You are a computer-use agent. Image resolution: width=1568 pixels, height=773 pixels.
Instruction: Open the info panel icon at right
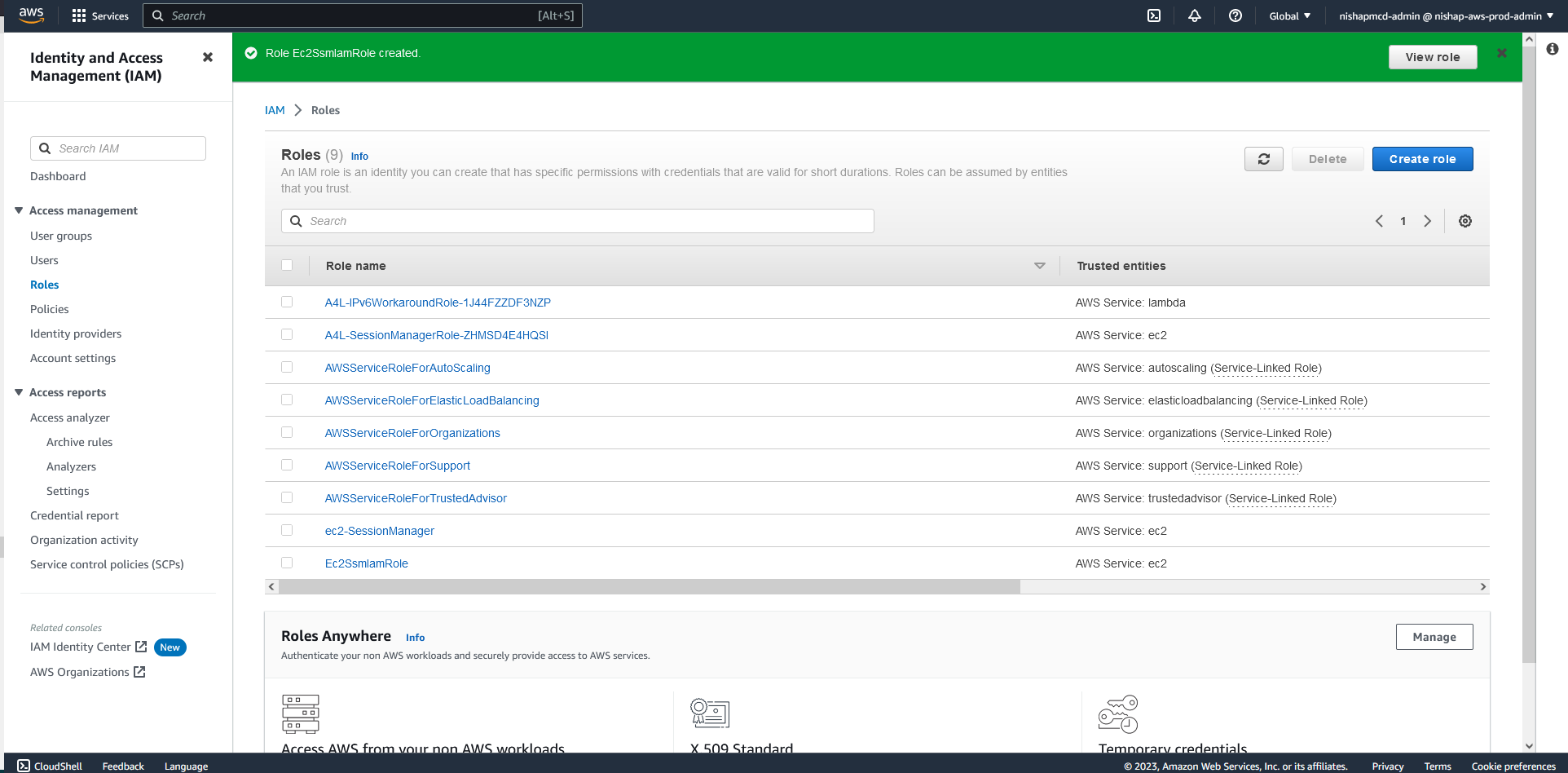click(1552, 49)
